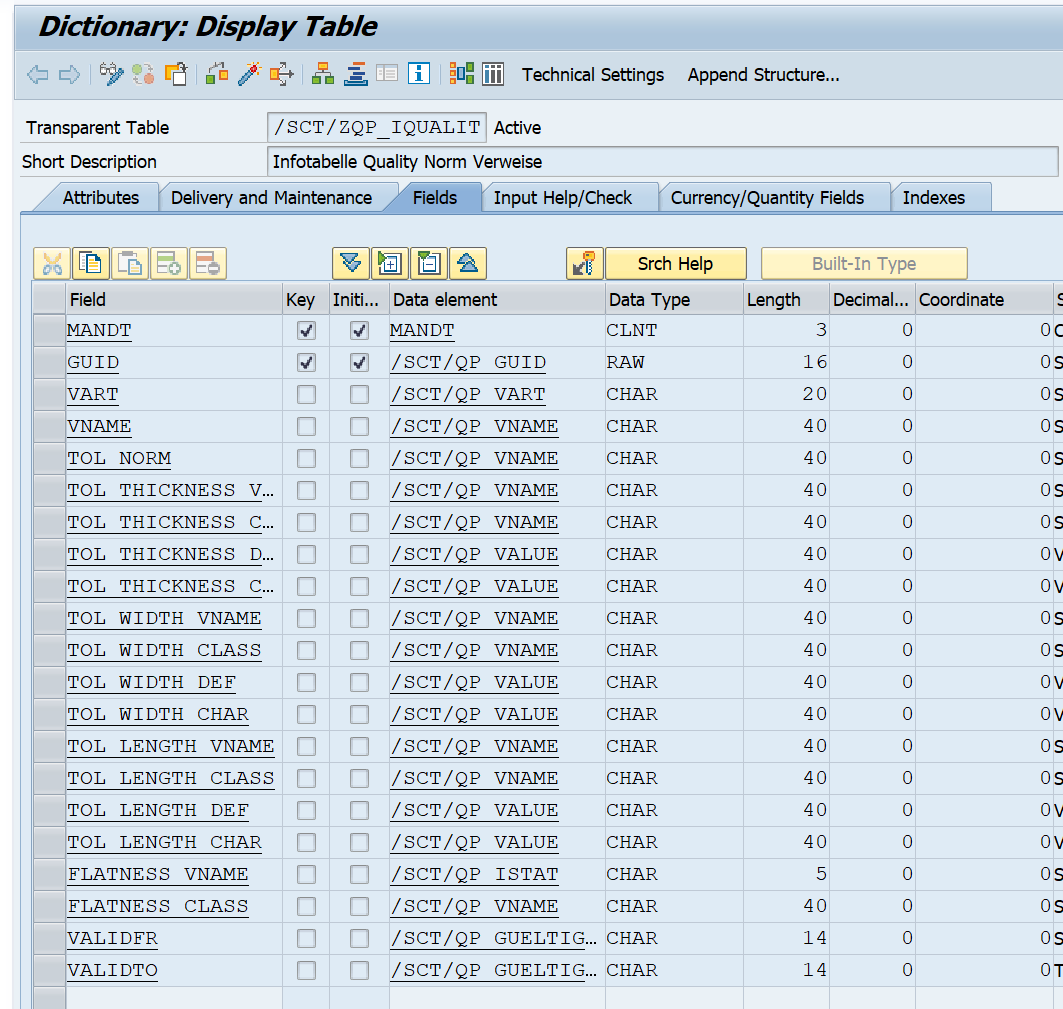The height and width of the screenshot is (1009, 1063).
Task: Click the Srch Help button
Action: (x=675, y=264)
